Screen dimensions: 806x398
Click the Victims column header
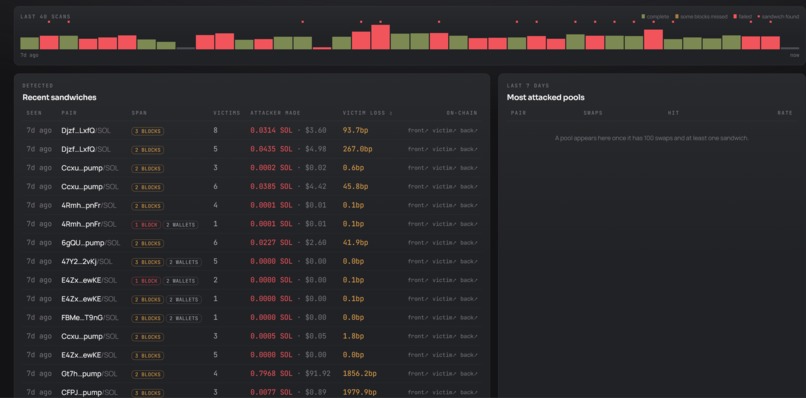coord(227,113)
